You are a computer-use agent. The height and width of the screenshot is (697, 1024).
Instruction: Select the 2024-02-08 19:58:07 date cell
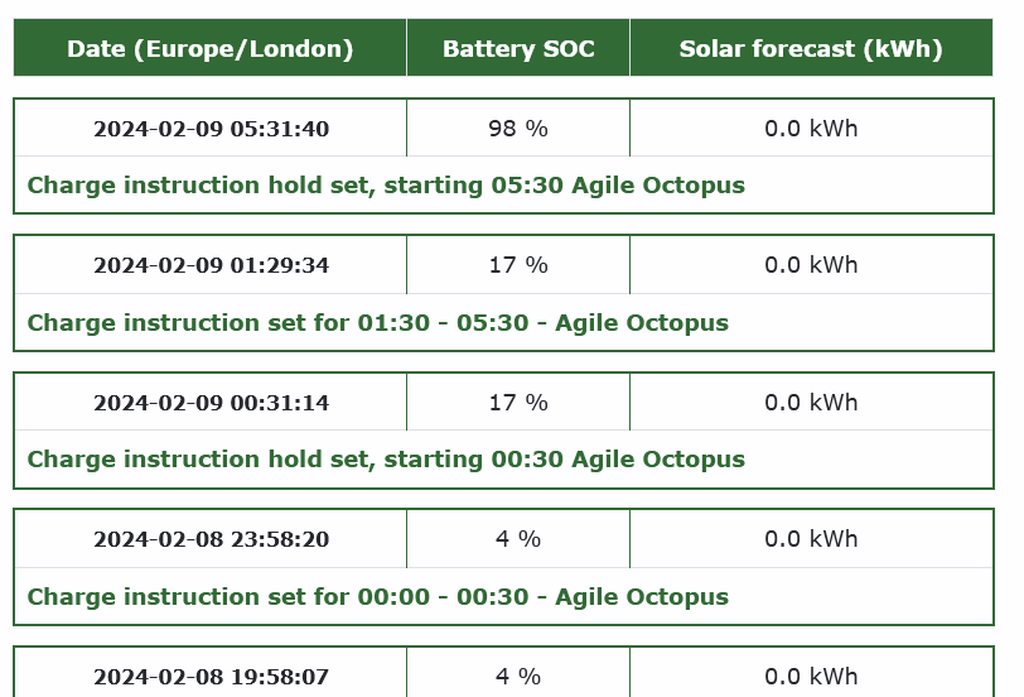click(x=211, y=677)
